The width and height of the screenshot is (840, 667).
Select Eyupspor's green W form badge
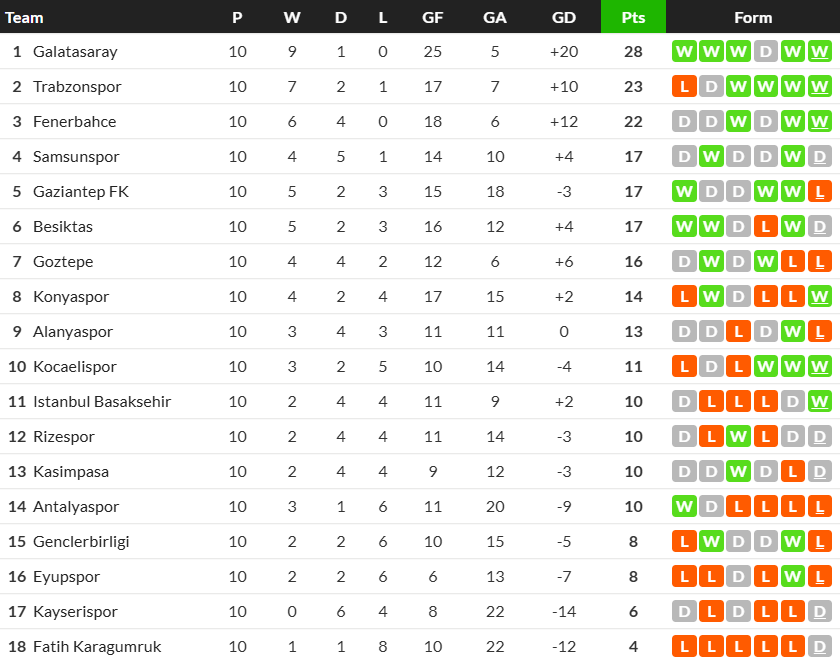tap(793, 577)
